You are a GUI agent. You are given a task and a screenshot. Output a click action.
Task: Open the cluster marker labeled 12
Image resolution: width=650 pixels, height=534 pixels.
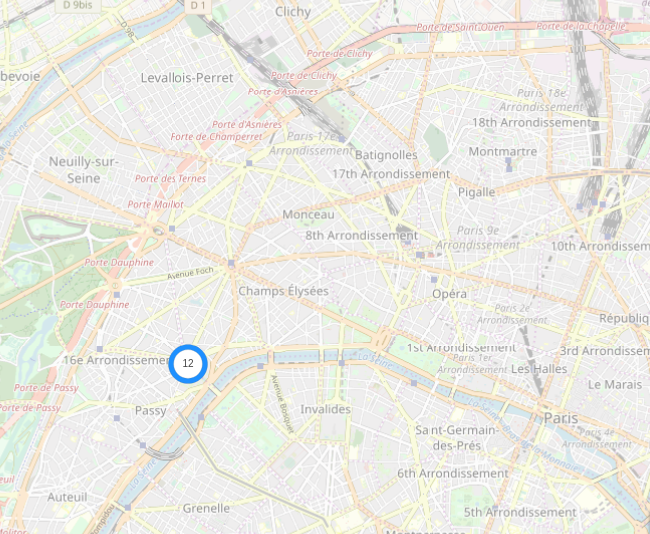[x=188, y=364]
